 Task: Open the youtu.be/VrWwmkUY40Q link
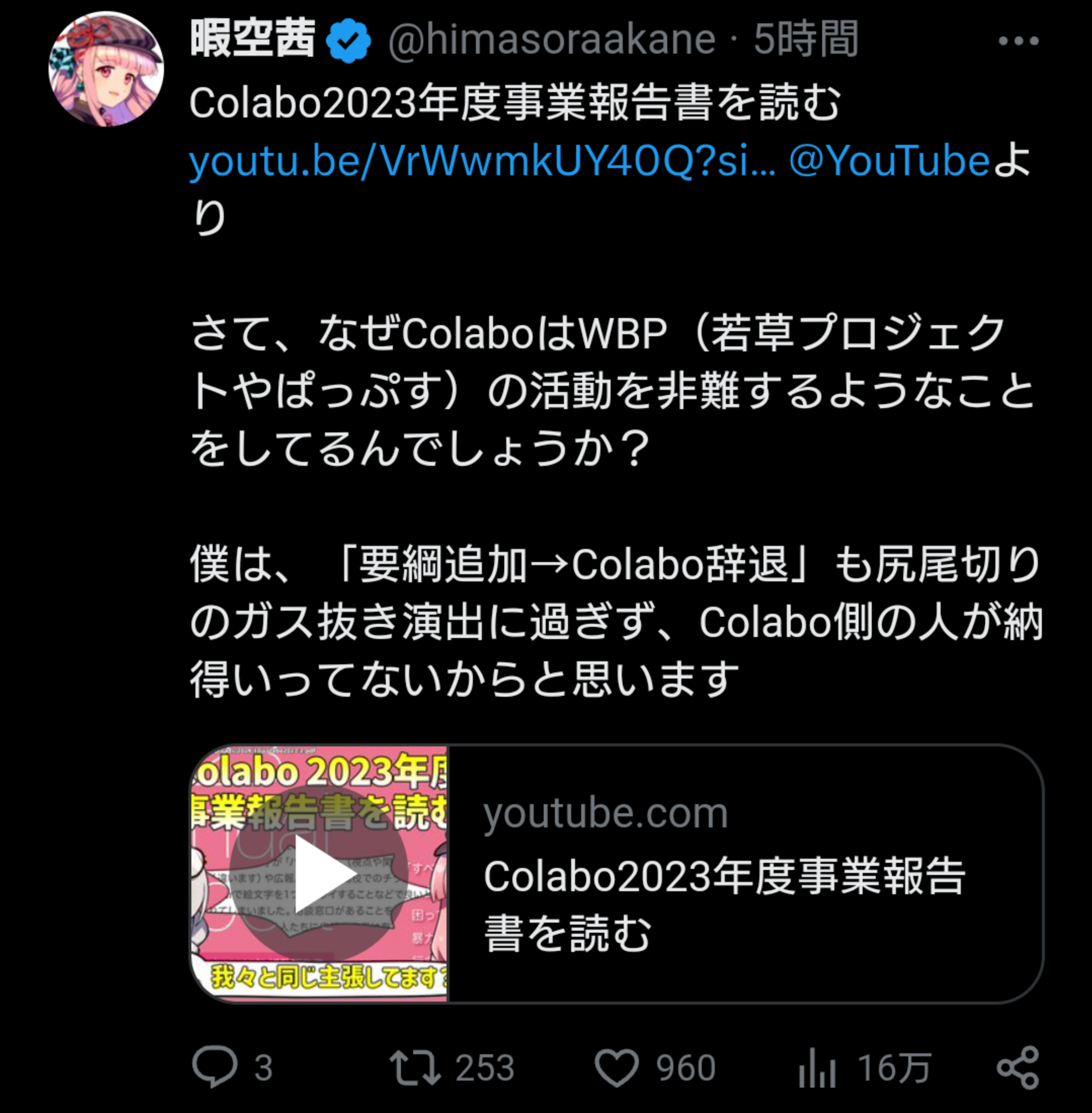click(482, 161)
